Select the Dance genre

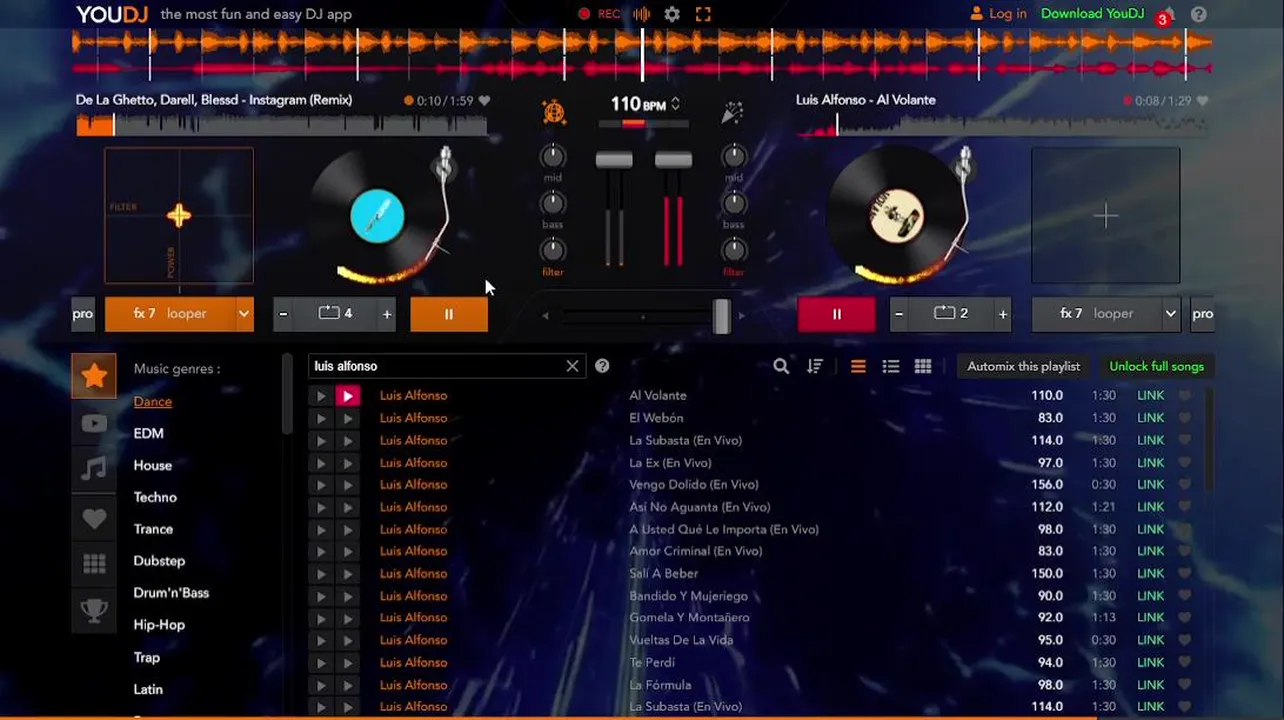coord(153,402)
